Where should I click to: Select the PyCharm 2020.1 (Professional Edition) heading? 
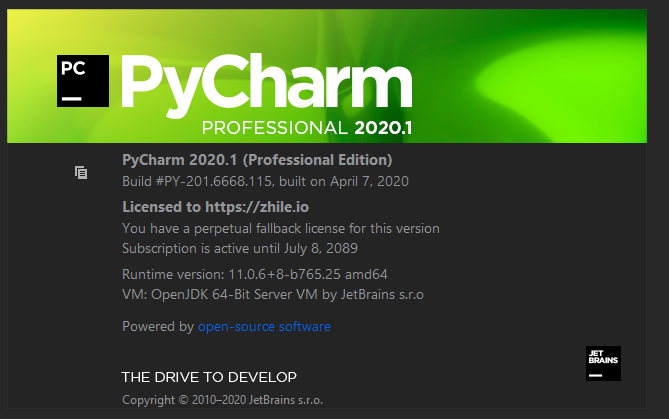pos(257,160)
